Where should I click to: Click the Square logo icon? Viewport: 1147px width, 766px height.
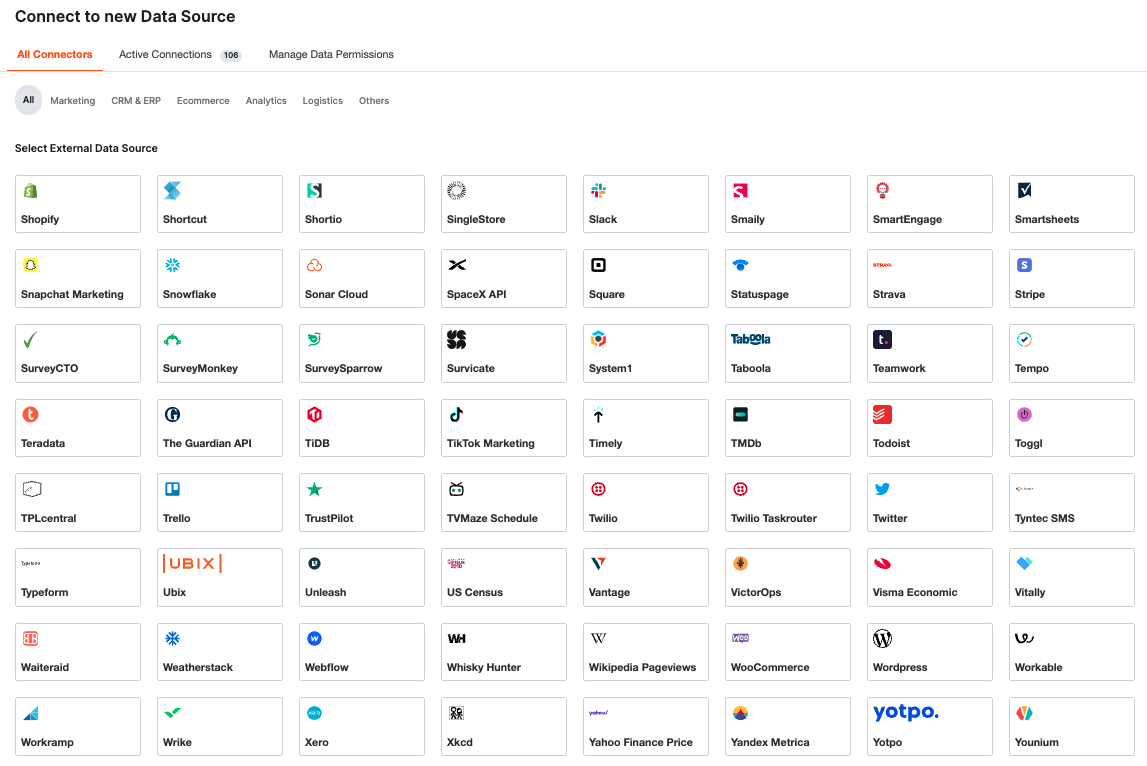(x=598, y=265)
